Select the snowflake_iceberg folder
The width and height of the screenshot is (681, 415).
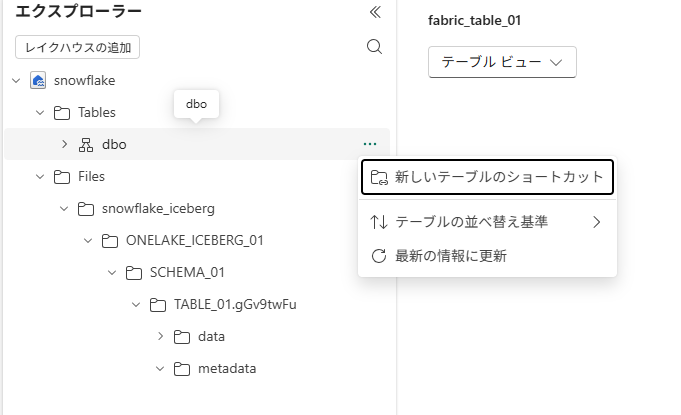158,208
